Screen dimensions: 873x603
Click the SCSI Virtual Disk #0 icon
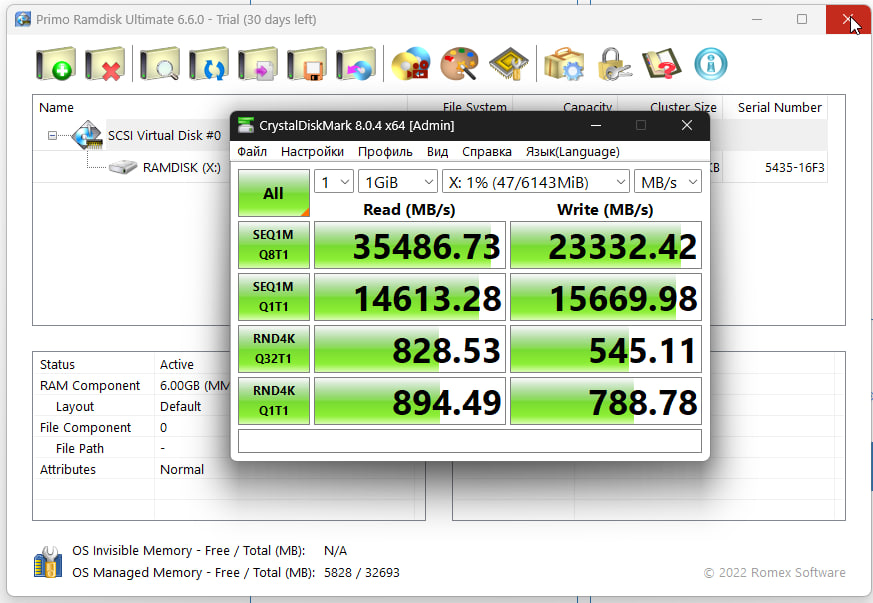(x=88, y=135)
